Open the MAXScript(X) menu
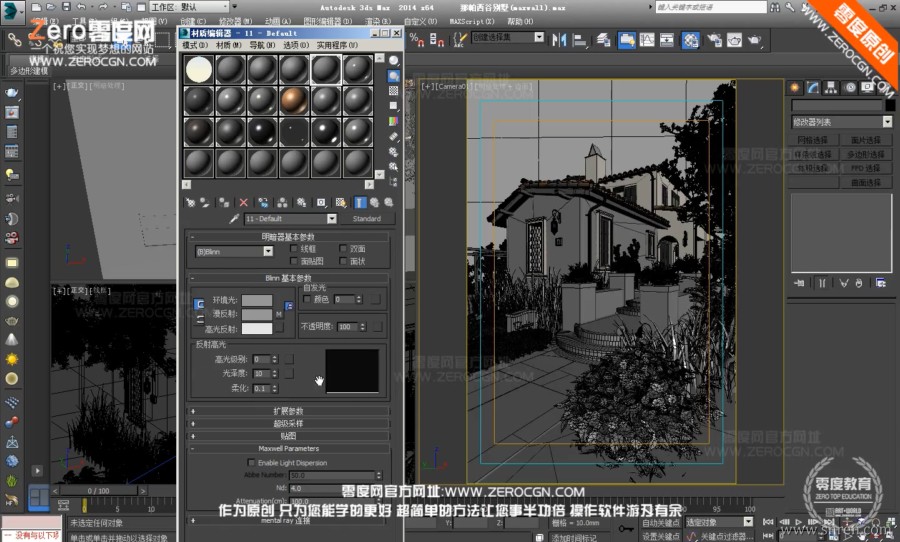 pos(472,20)
